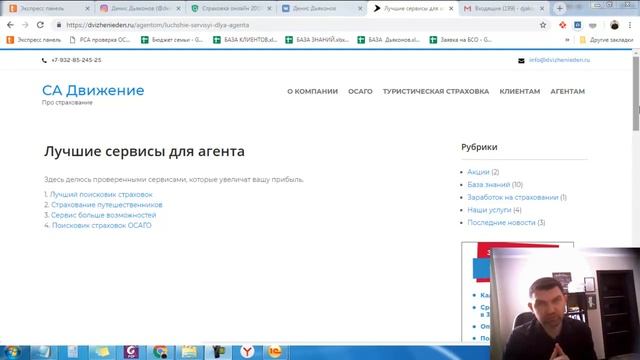Screen dimensions: 640x360
Task: Open a new browser tab
Action: [560, 8]
